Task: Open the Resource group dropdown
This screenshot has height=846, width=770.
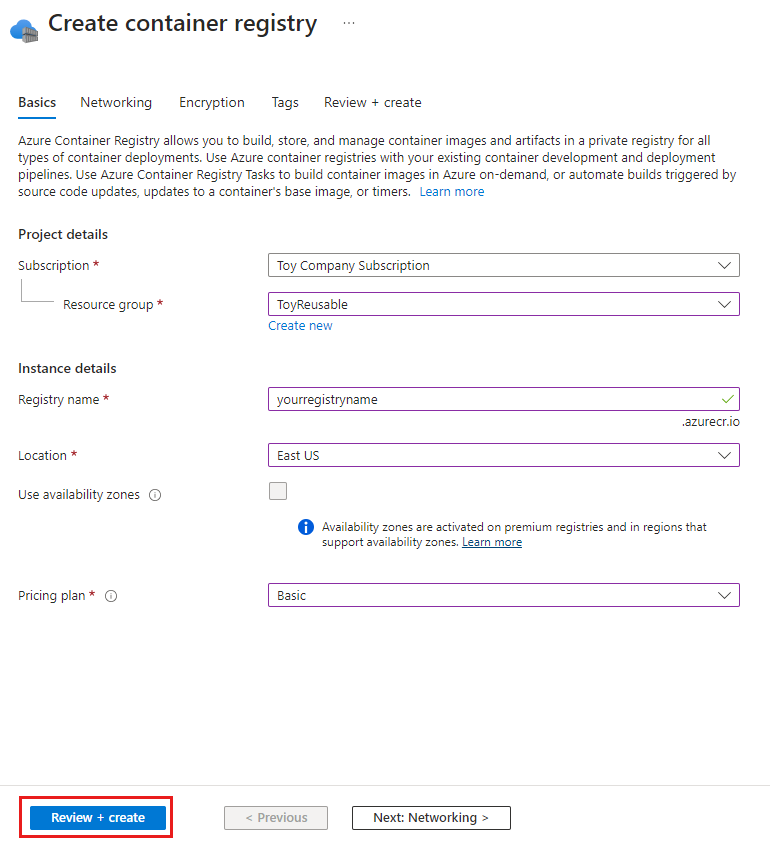Action: pos(504,304)
